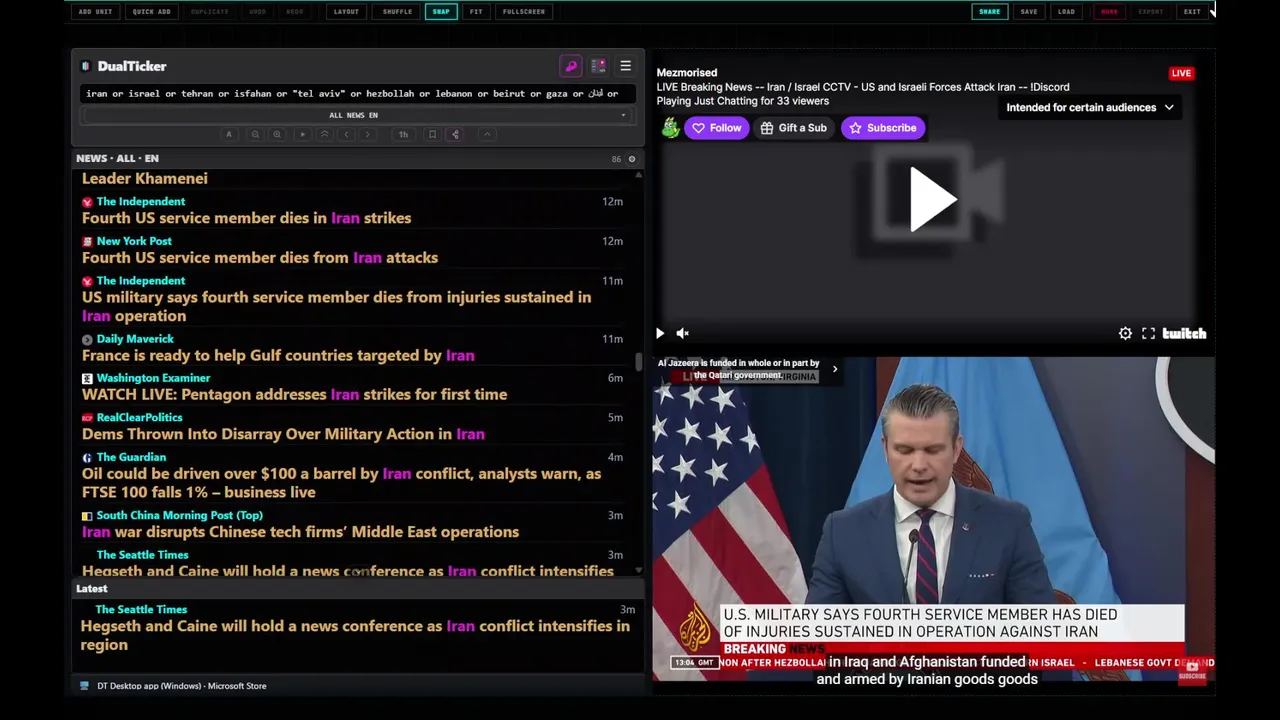1280x720 pixels.
Task: Click the Twitch settings gear icon
Action: (x=1125, y=334)
